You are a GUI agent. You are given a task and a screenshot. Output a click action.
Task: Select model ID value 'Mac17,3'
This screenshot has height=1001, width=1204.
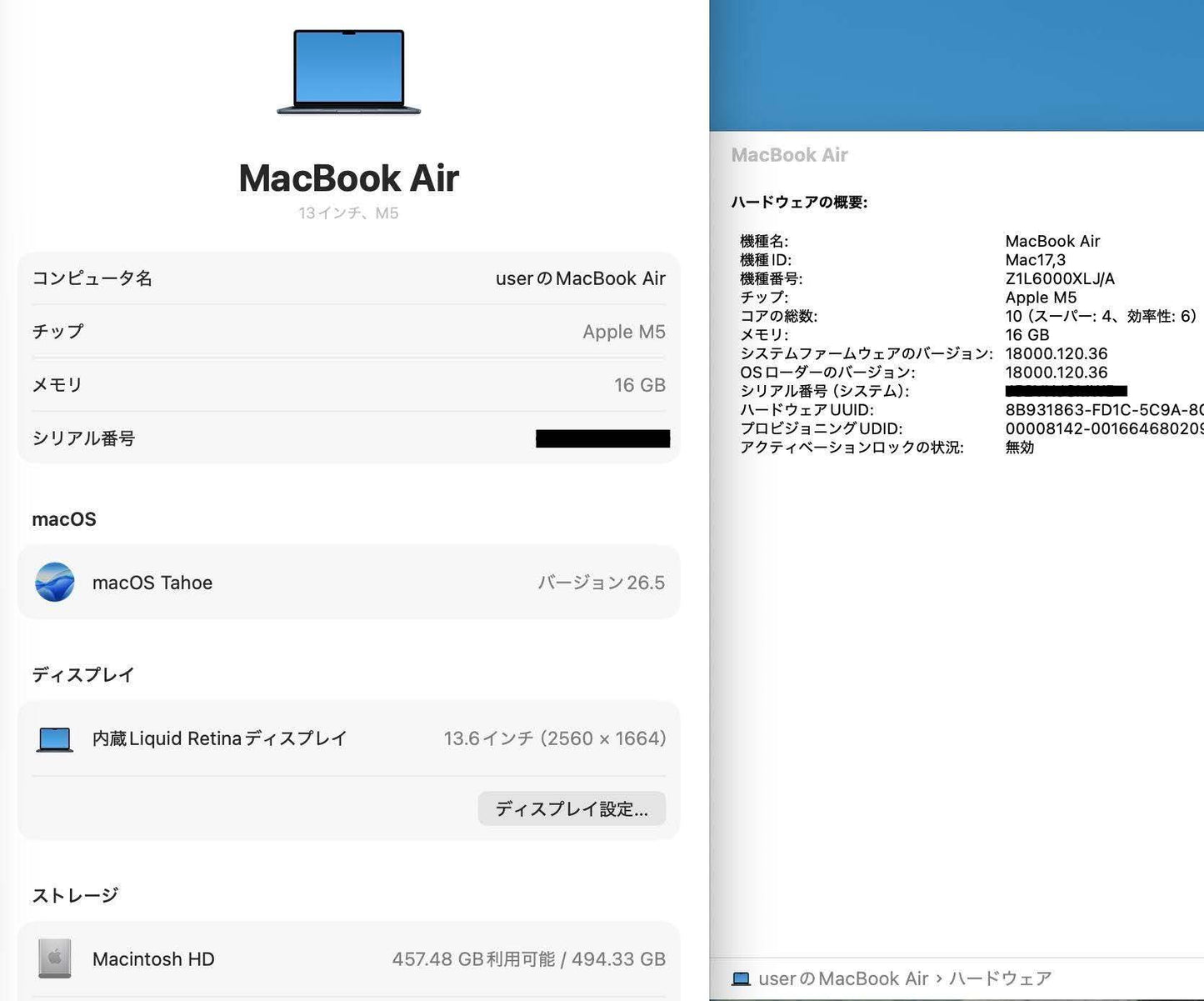pyautogui.click(x=1036, y=260)
